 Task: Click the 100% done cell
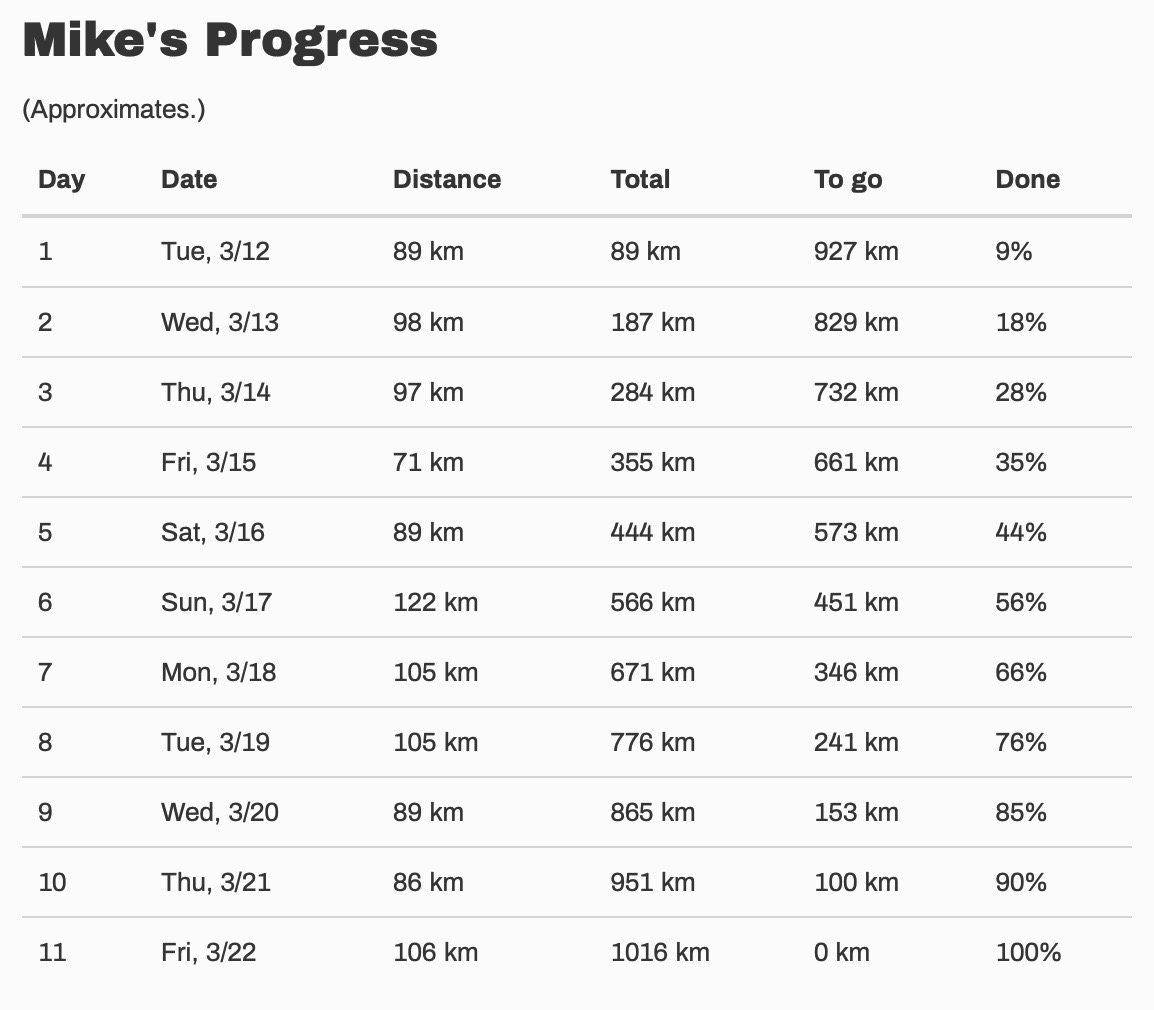tap(1028, 952)
